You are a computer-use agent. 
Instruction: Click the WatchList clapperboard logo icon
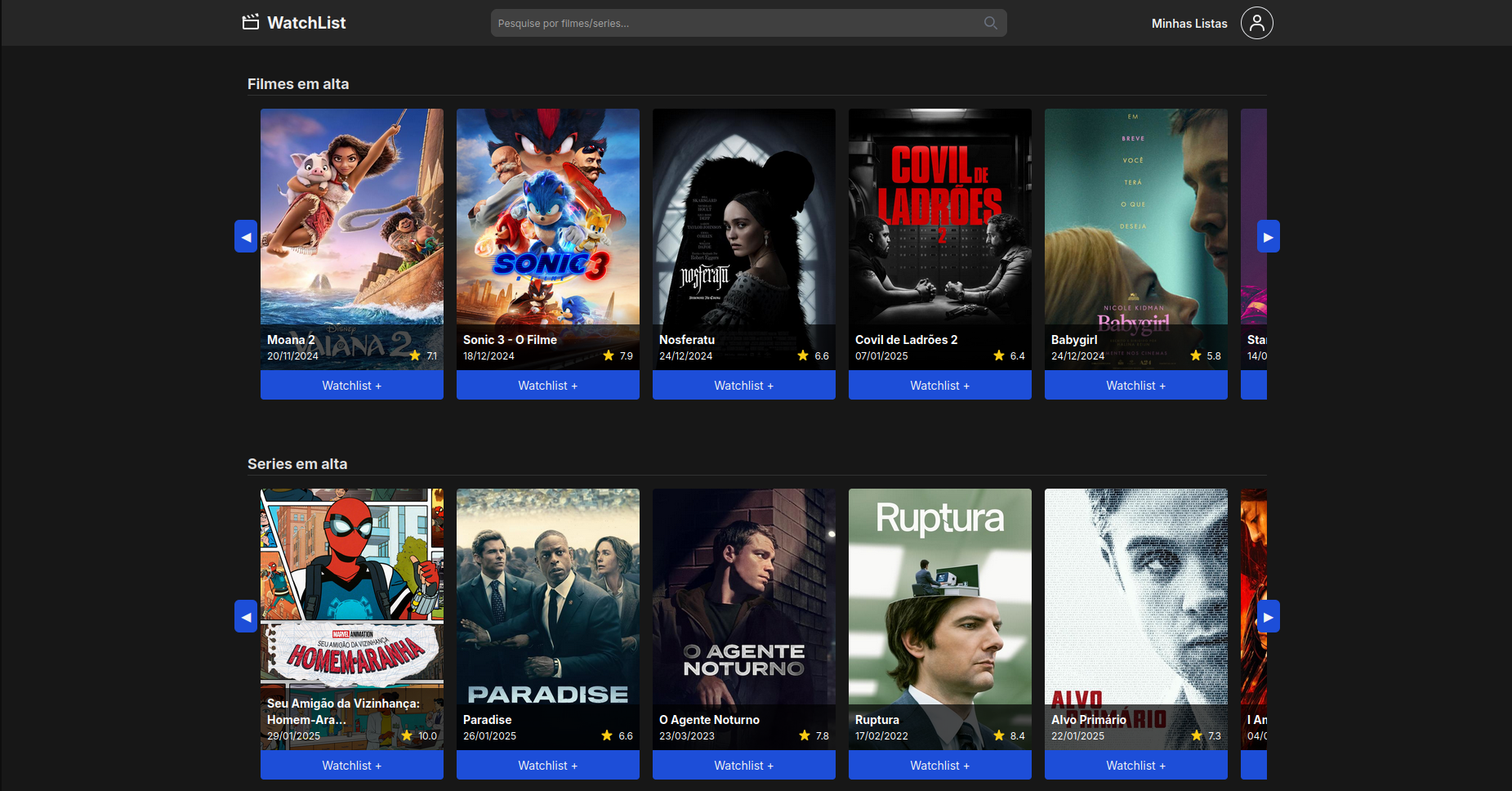(x=251, y=22)
